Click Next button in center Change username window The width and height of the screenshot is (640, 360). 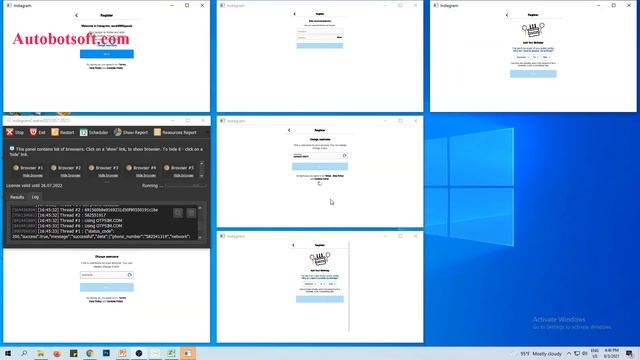tap(320, 167)
